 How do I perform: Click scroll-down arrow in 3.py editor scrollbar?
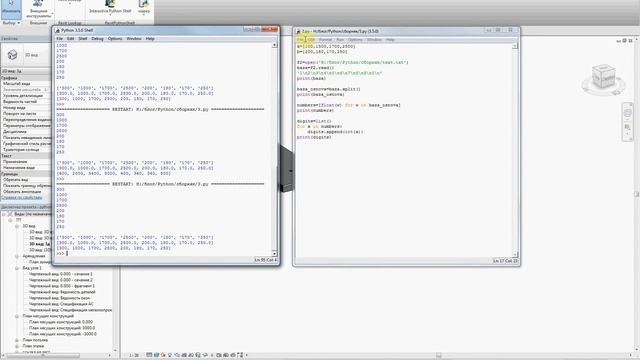[x=515, y=254]
